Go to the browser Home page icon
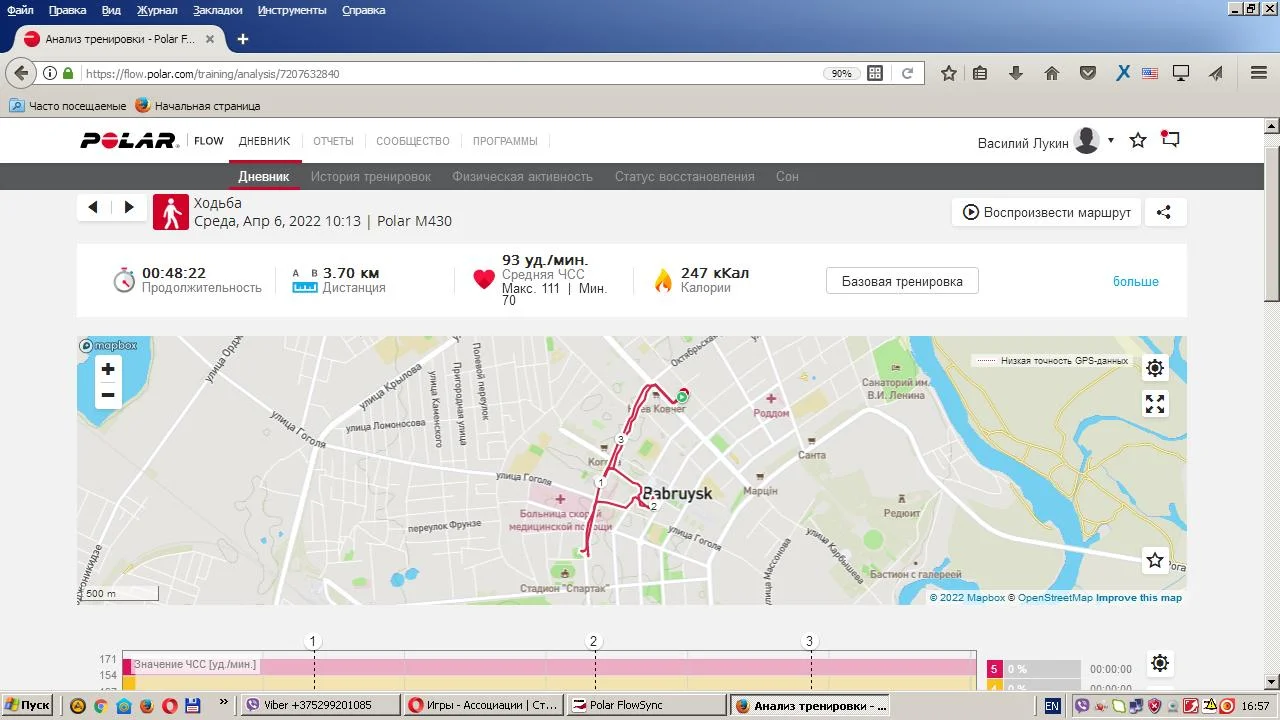The height and width of the screenshot is (720, 1280). click(x=1052, y=73)
